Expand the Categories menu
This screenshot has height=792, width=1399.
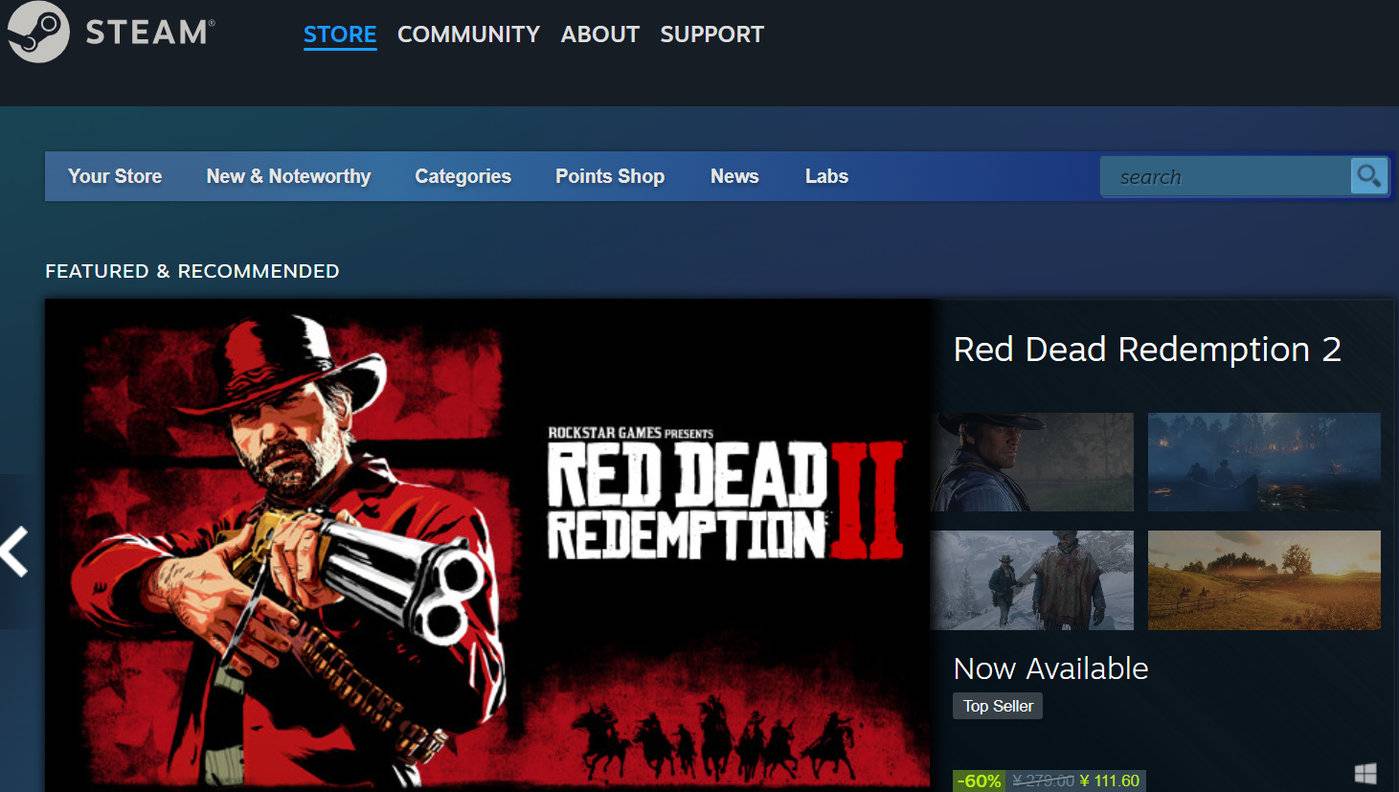point(463,176)
